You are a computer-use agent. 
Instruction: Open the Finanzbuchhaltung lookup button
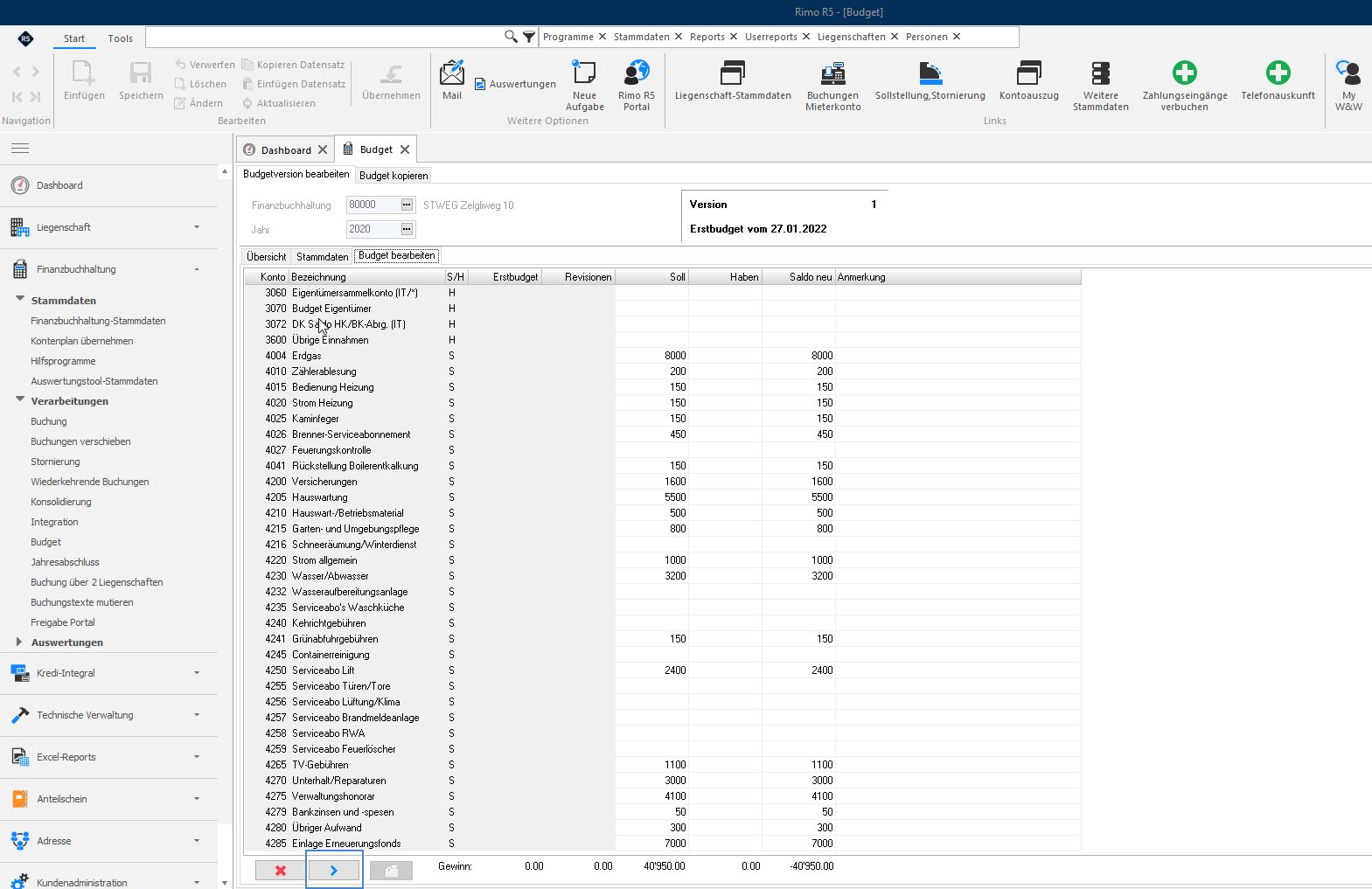pos(407,205)
